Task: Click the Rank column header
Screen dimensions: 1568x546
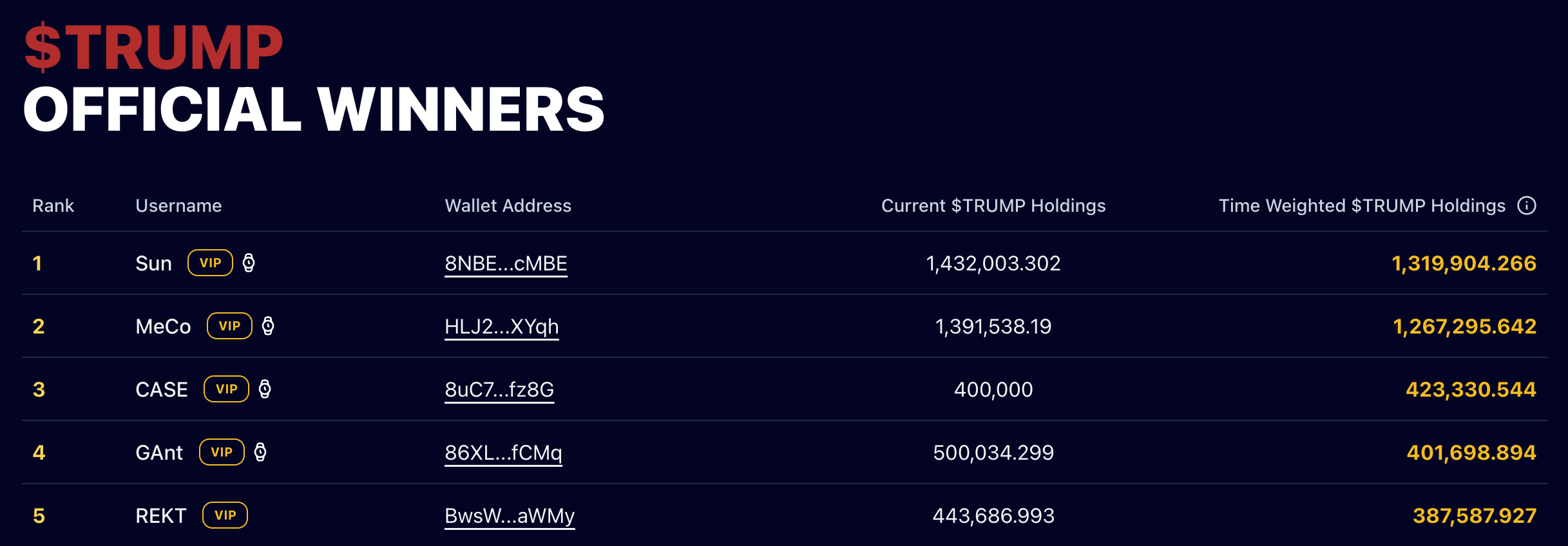Action: point(53,205)
